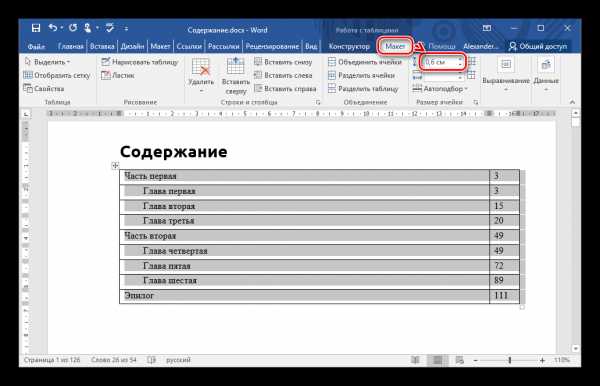Click the Split Table button (Разделить таблицу)
The width and height of the screenshot is (600, 386).
click(x=363, y=89)
